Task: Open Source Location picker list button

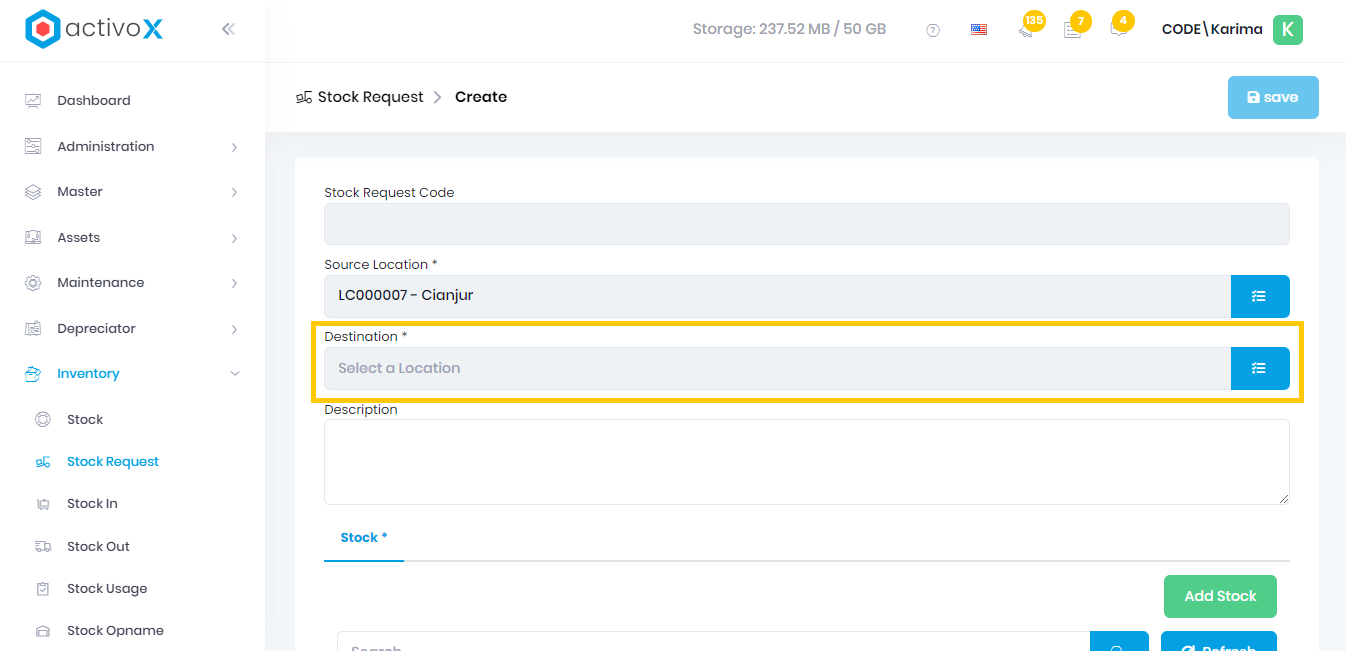Action: click(1259, 297)
